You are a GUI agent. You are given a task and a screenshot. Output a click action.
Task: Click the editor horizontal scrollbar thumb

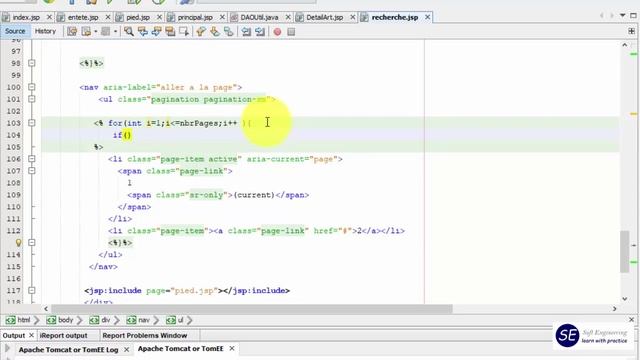click(x=251, y=309)
